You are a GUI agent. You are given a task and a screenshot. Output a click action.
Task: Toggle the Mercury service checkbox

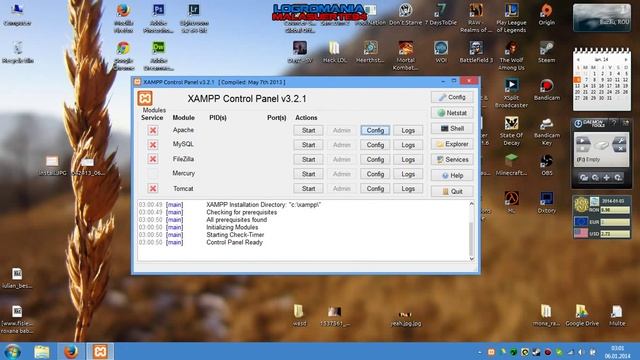coord(153,174)
